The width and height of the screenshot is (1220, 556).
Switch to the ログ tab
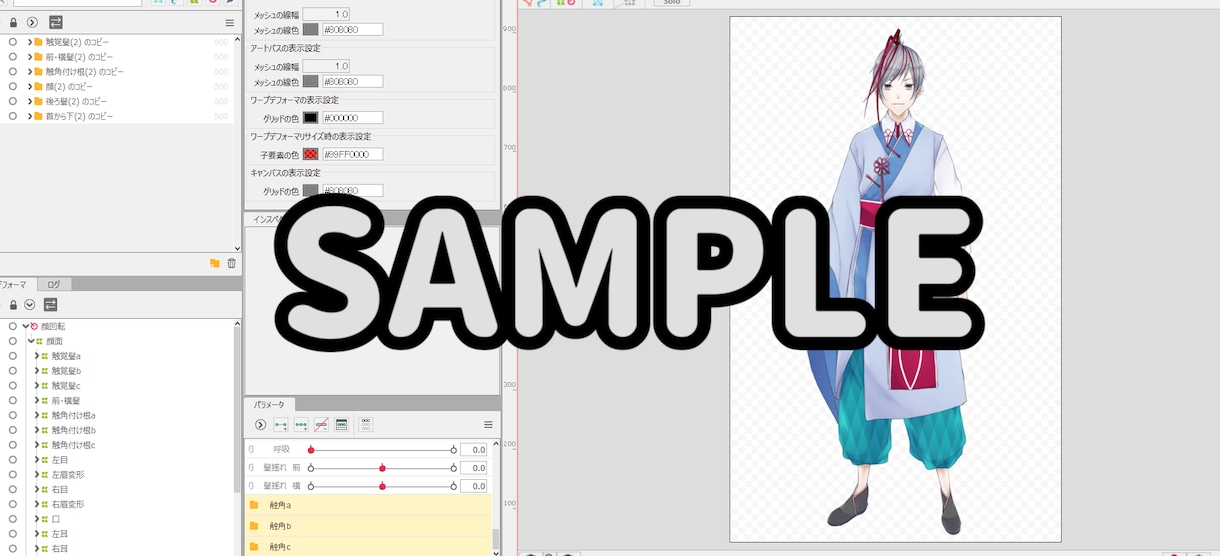[53, 285]
